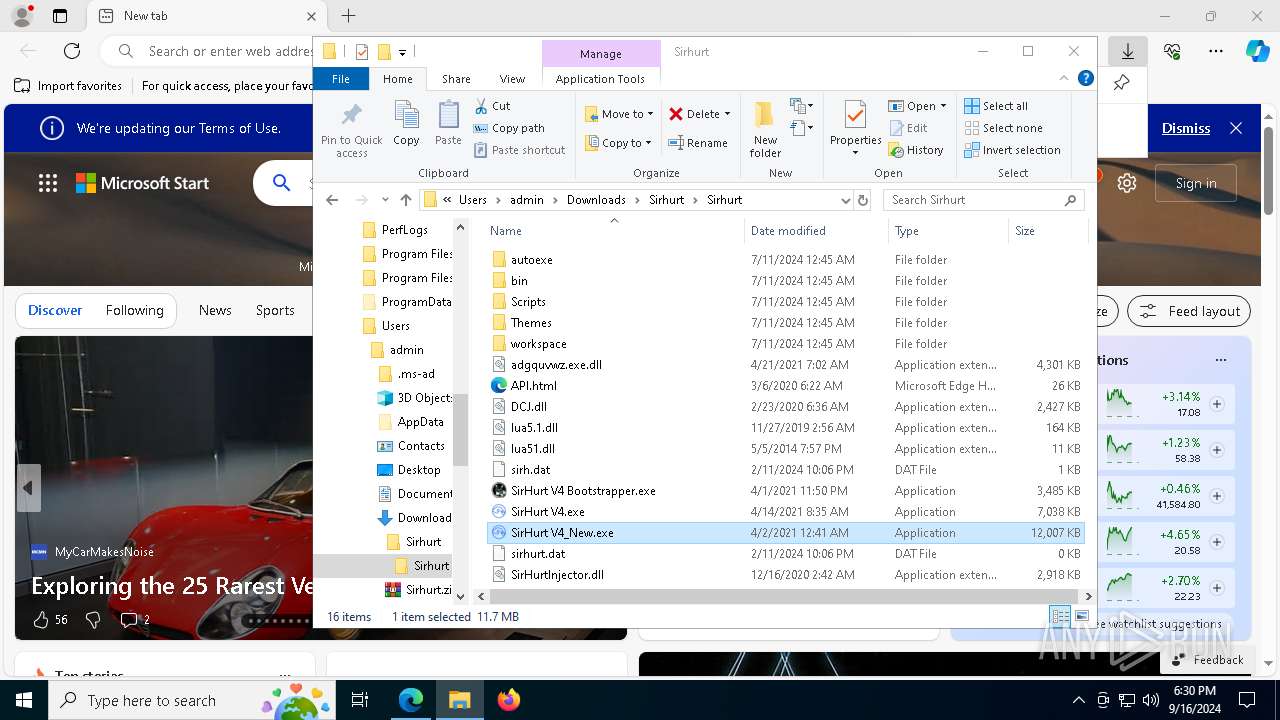The height and width of the screenshot is (720, 1280).
Task: Refresh the Explorer address bar
Action: tap(862, 200)
